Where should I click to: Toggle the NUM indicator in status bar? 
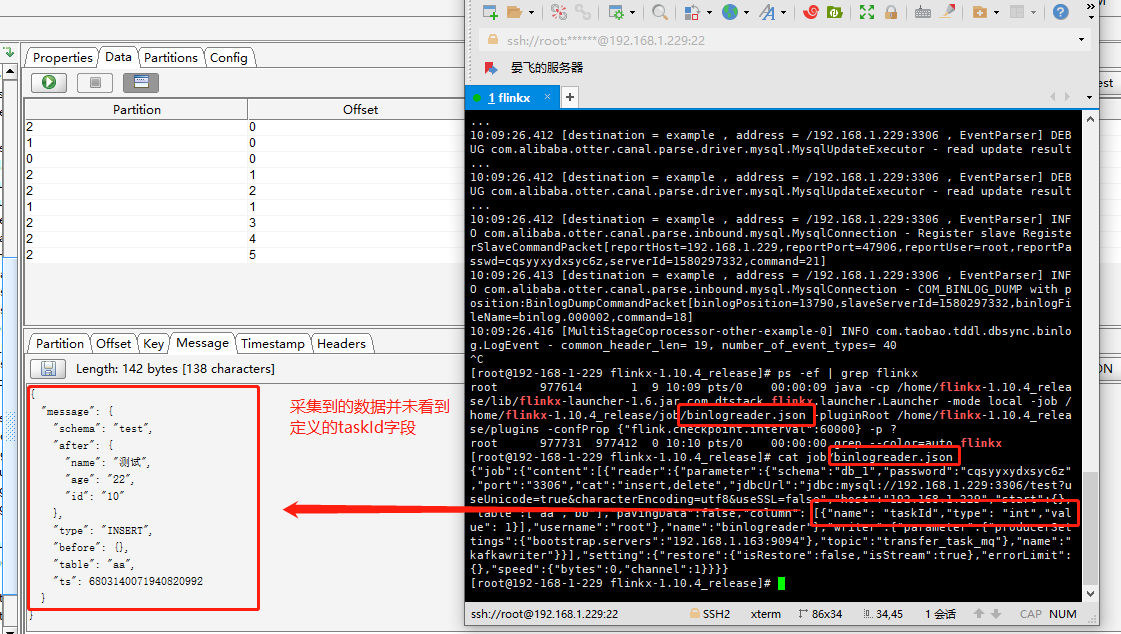1061,614
